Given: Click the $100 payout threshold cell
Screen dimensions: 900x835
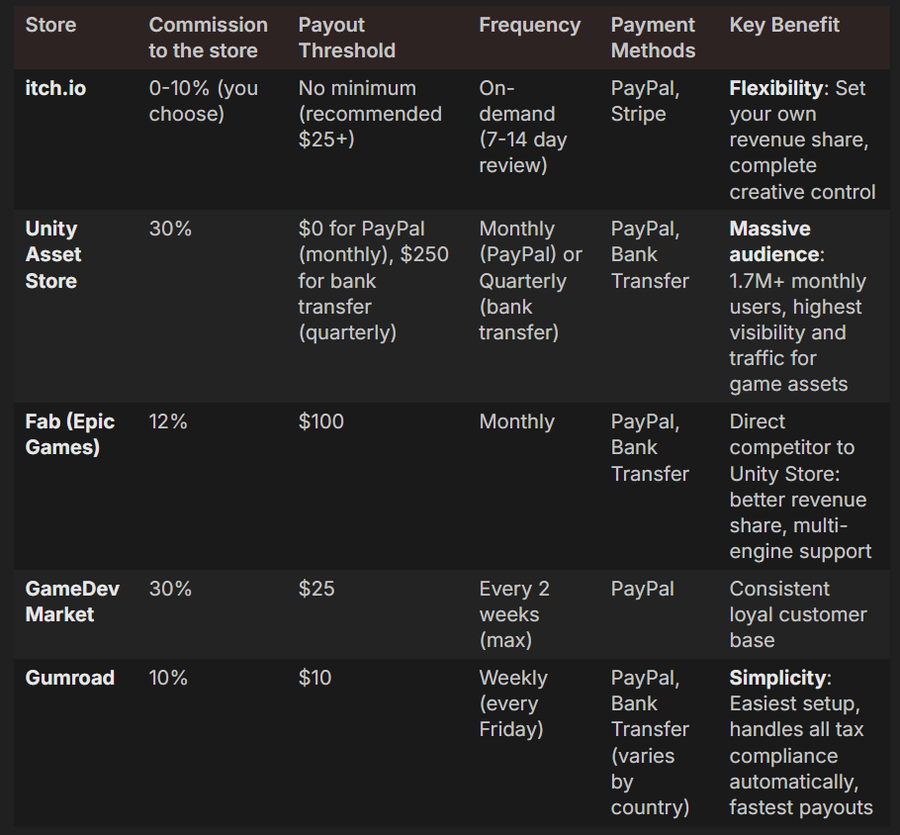Looking at the screenshot, I should coord(320,422).
